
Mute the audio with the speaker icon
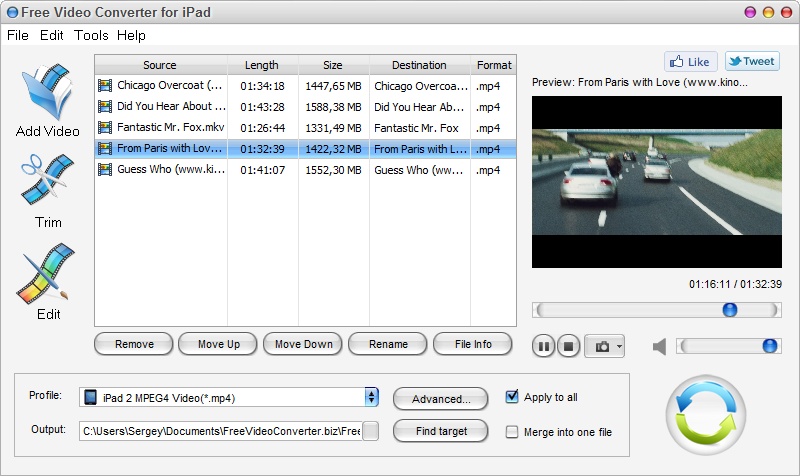[x=659, y=347]
